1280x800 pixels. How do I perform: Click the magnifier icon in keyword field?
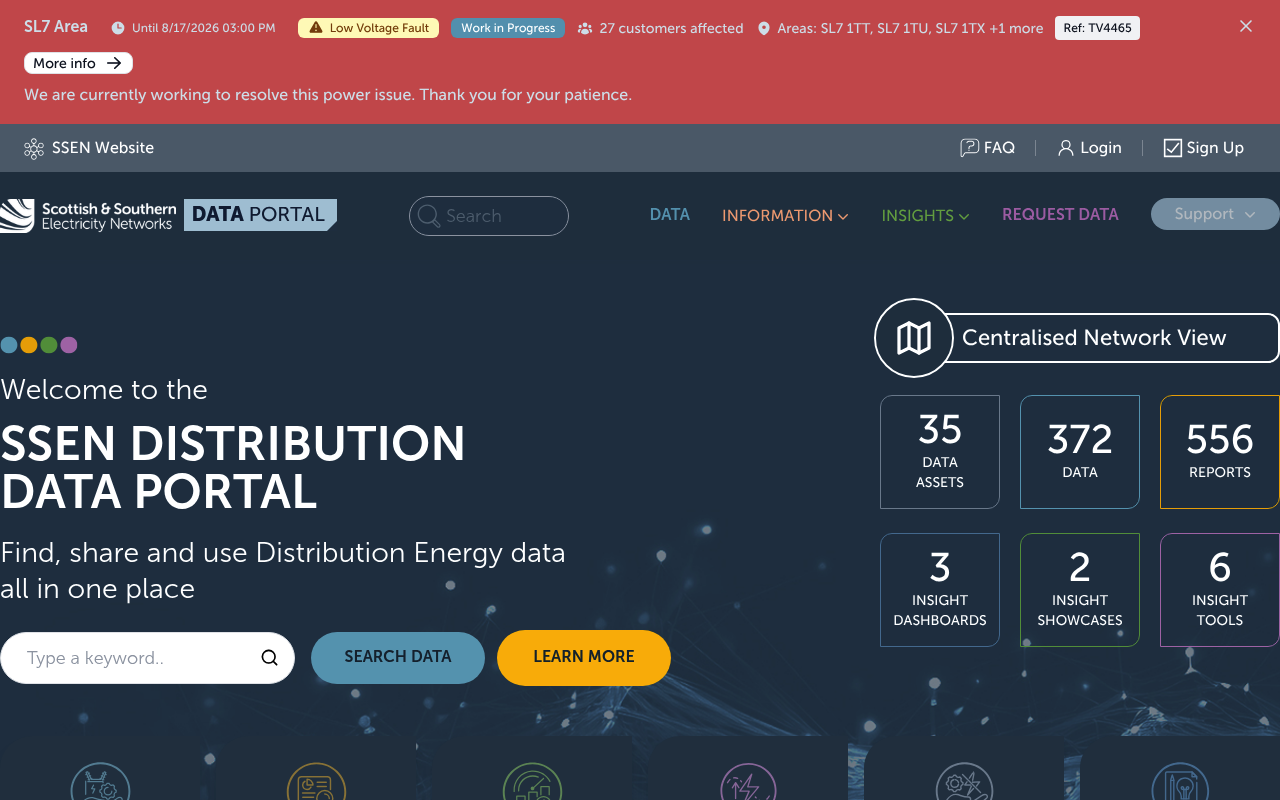pos(269,658)
